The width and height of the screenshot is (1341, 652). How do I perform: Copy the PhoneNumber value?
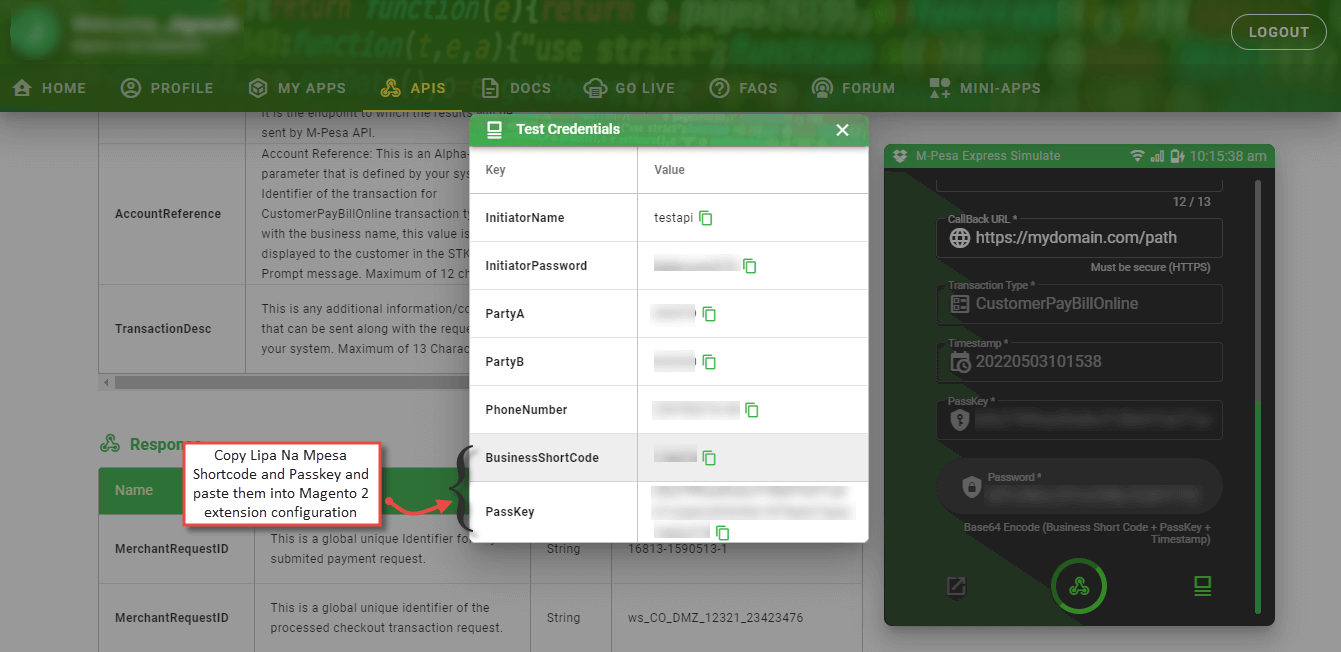[x=752, y=410]
